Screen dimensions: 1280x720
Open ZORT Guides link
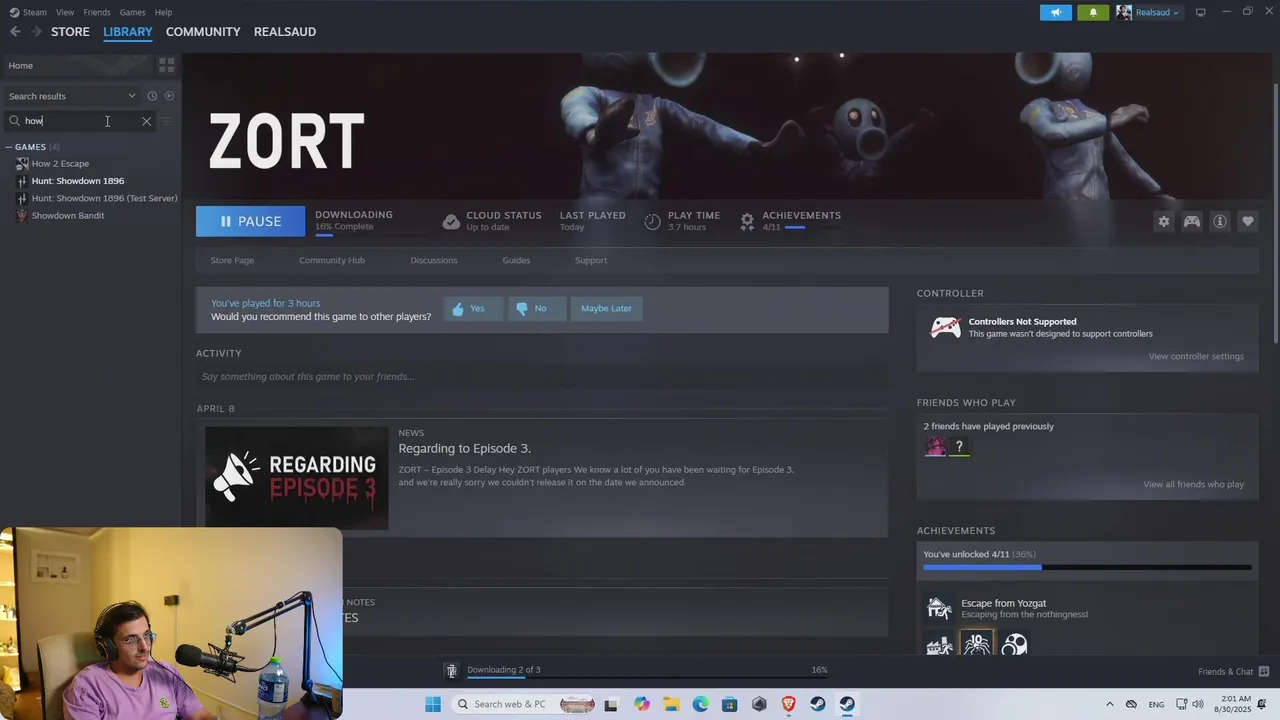tap(516, 260)
